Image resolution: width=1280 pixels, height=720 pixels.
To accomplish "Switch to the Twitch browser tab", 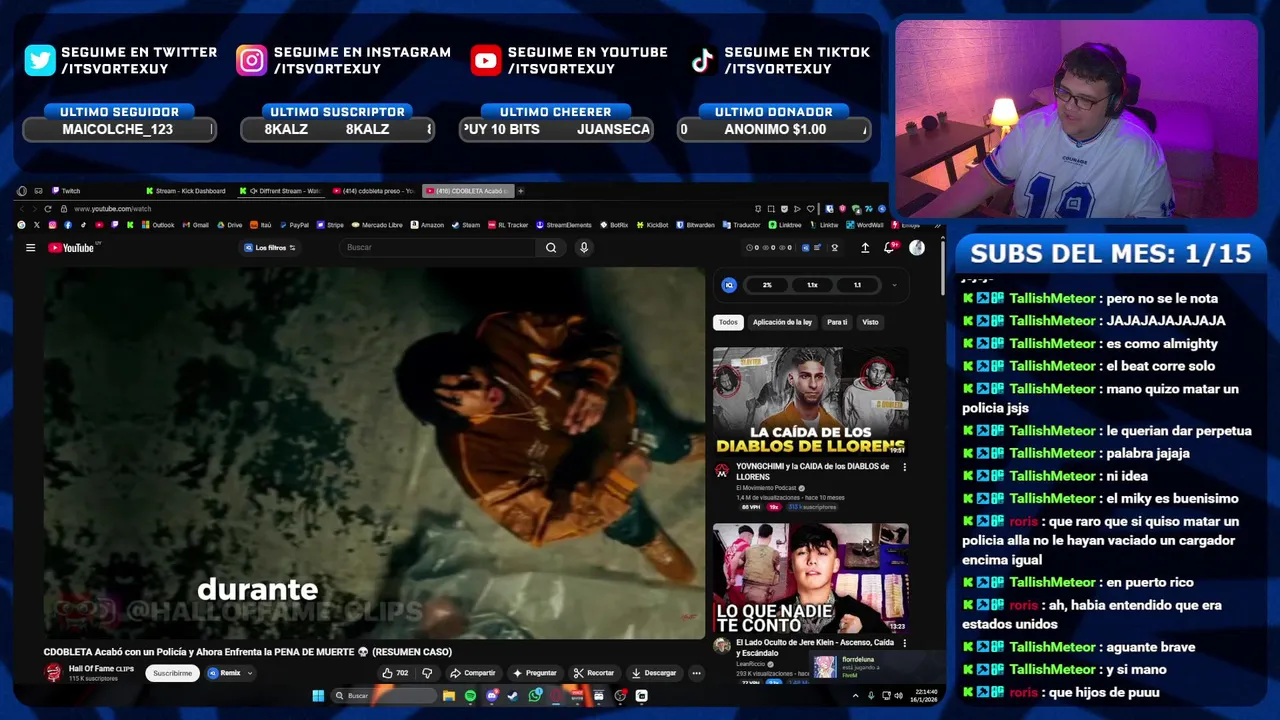I will click(66, 191).
